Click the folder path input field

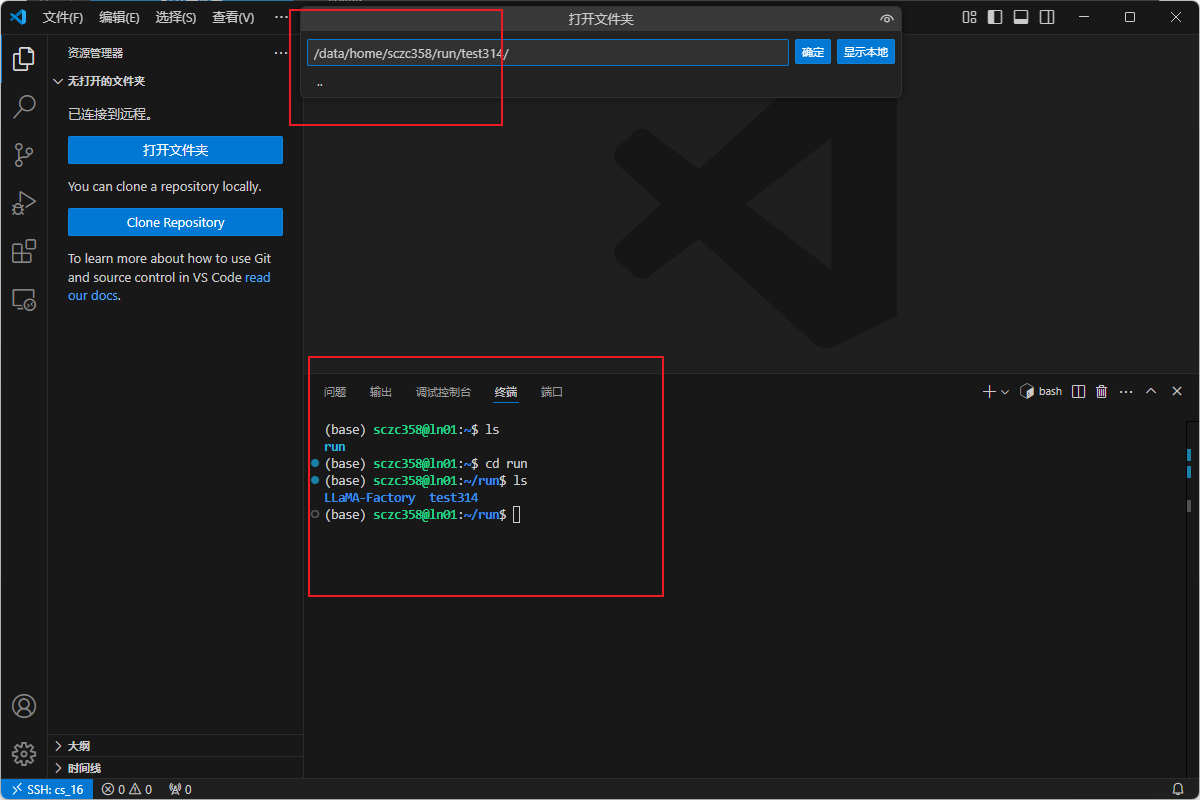point(548,53)
